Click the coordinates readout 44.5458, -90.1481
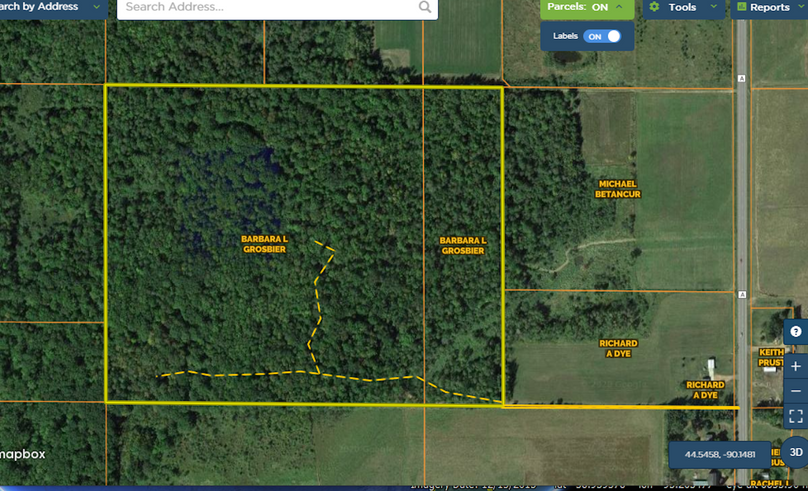The height and width of the screenshot is (491, 808). click(x=720, y=455)
